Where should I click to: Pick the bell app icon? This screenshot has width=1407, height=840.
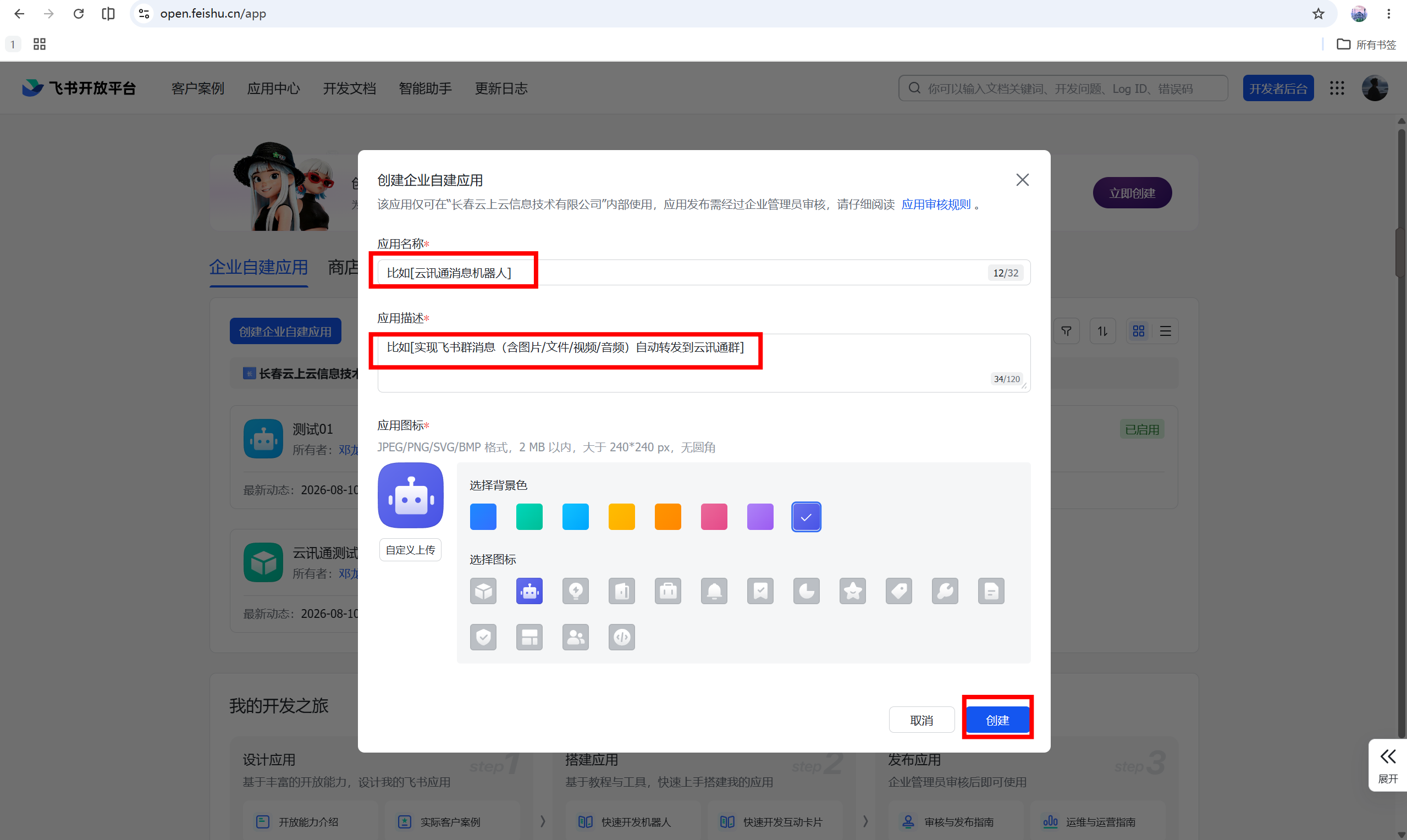tap(714, 591)
